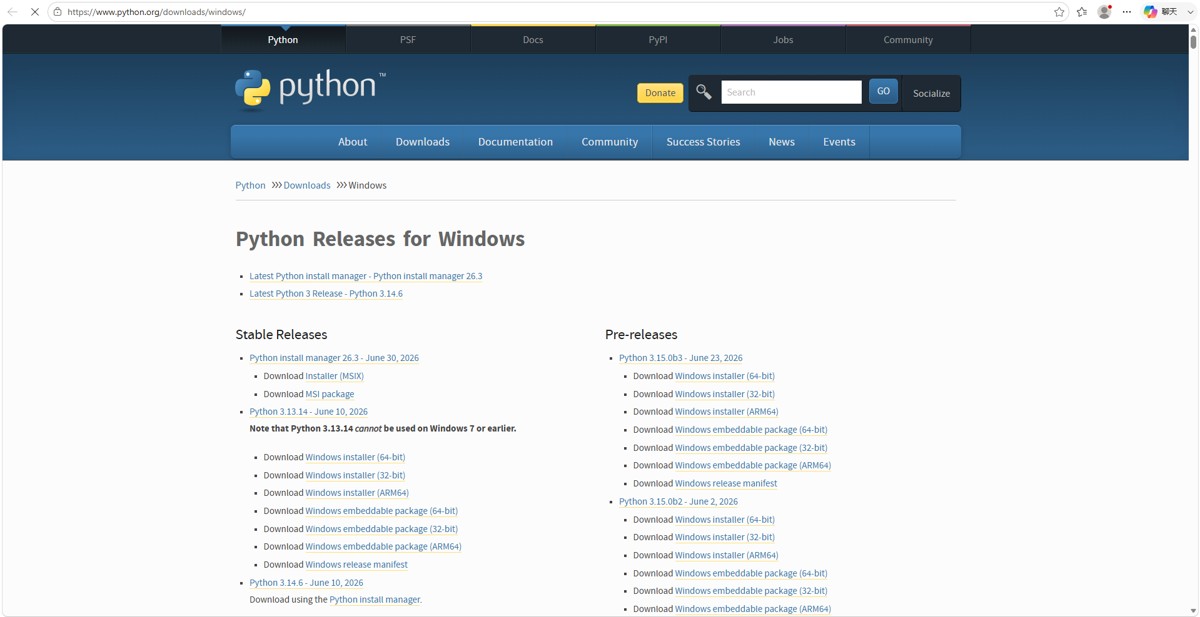Click into the site Search field

(x=791, y=92)
